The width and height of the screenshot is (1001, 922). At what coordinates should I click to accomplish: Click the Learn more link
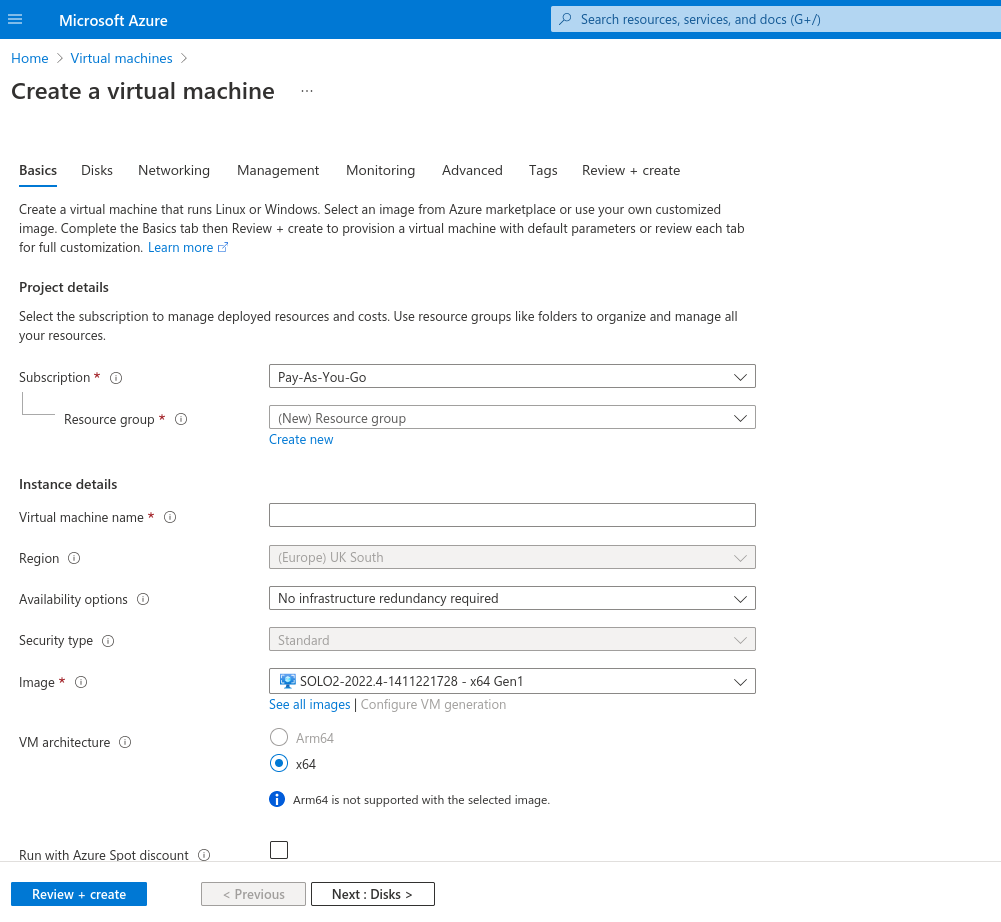pos(181,247)
